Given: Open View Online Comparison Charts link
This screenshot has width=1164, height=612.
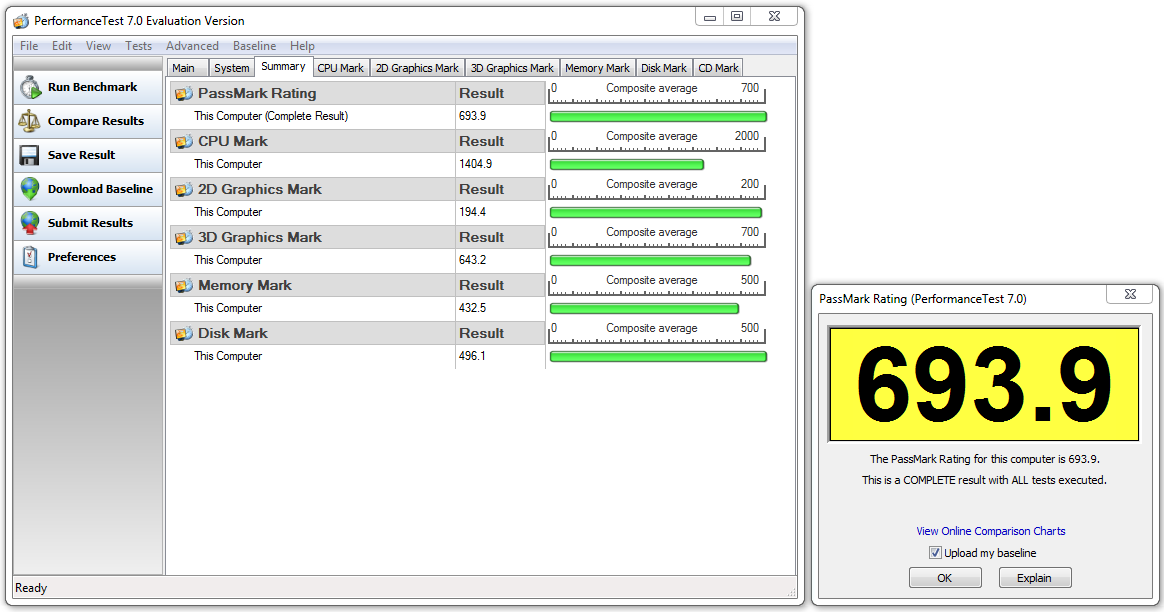Looking at the screenshot, I should click(991, 531).
